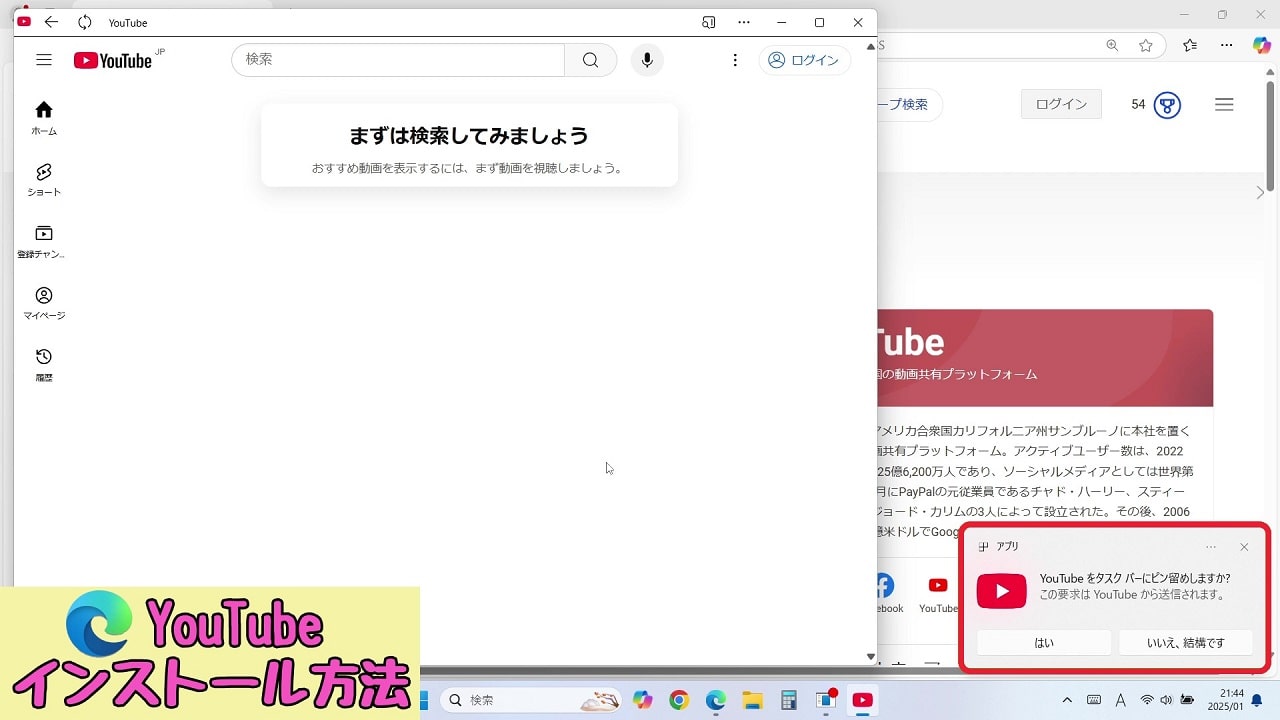Viewport: 1280px width, 720px height.
Task: Click the Windows taskbar search box
Action: point(534,700)
